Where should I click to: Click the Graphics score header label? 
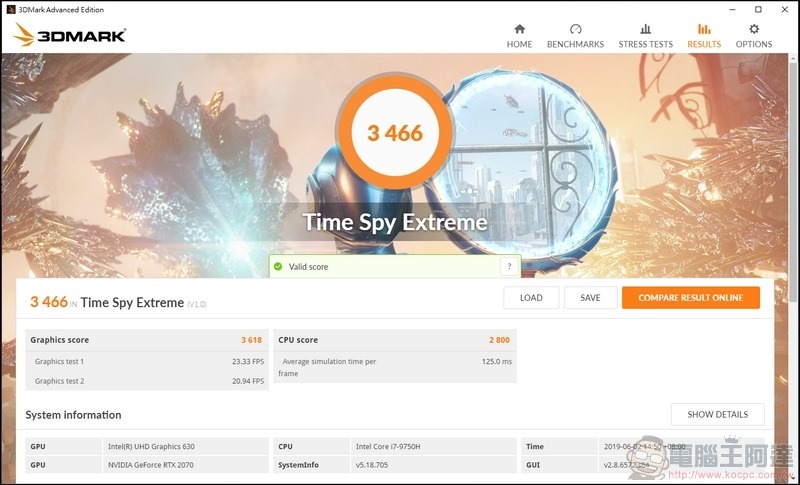[60, 340]
